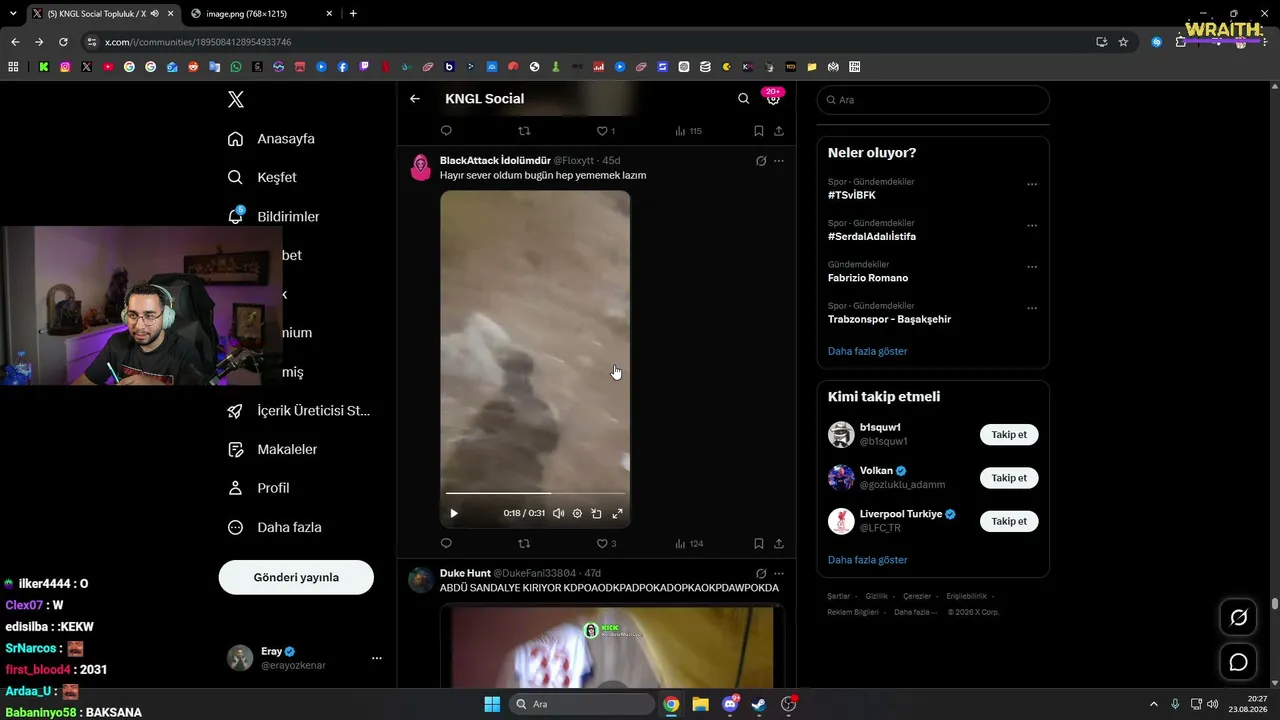Screen dimensions: 1280x720
Task: Reload the current page
Action: 63,42
